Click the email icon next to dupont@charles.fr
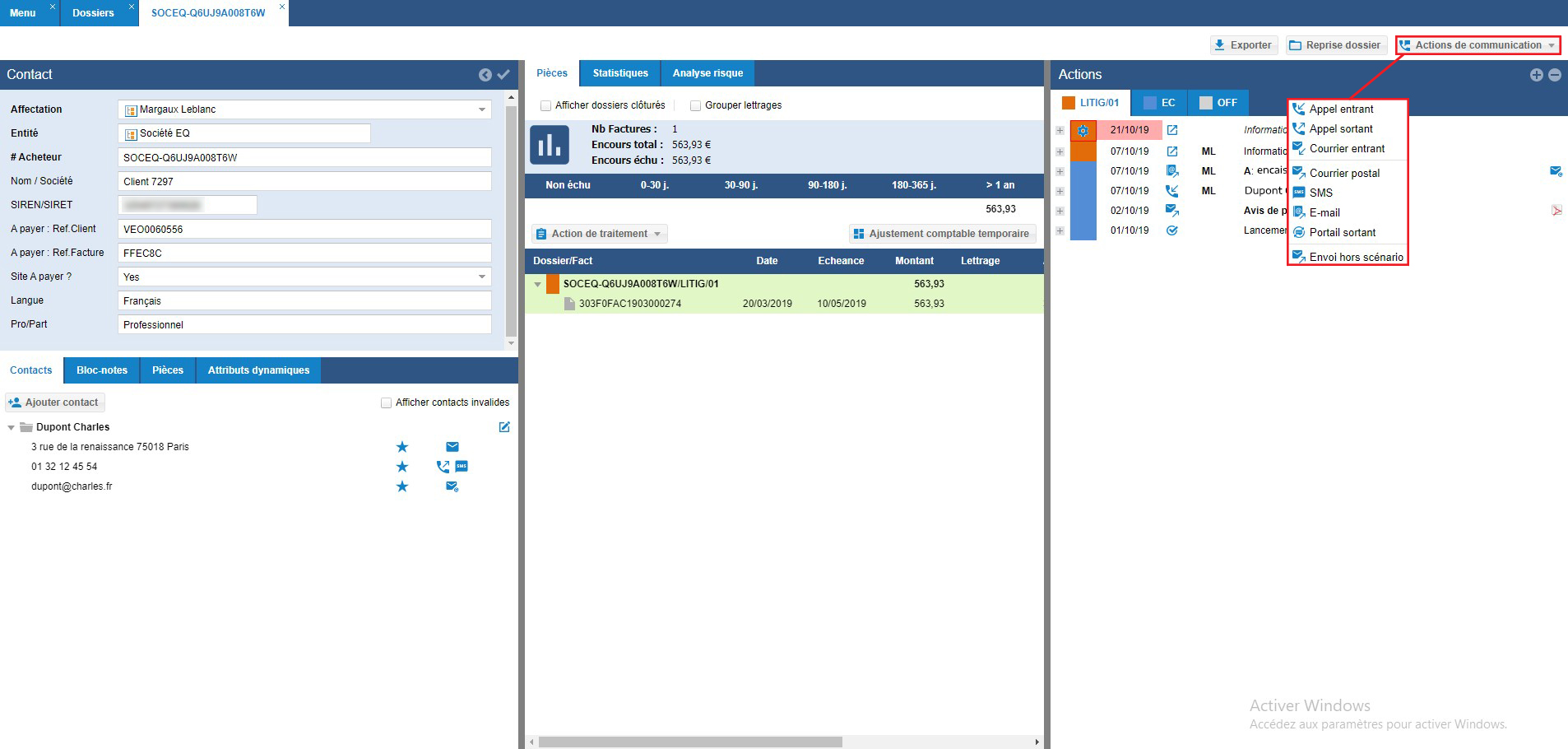The height and width of the screenshot is (749, 1568). [x=452, y=486]
